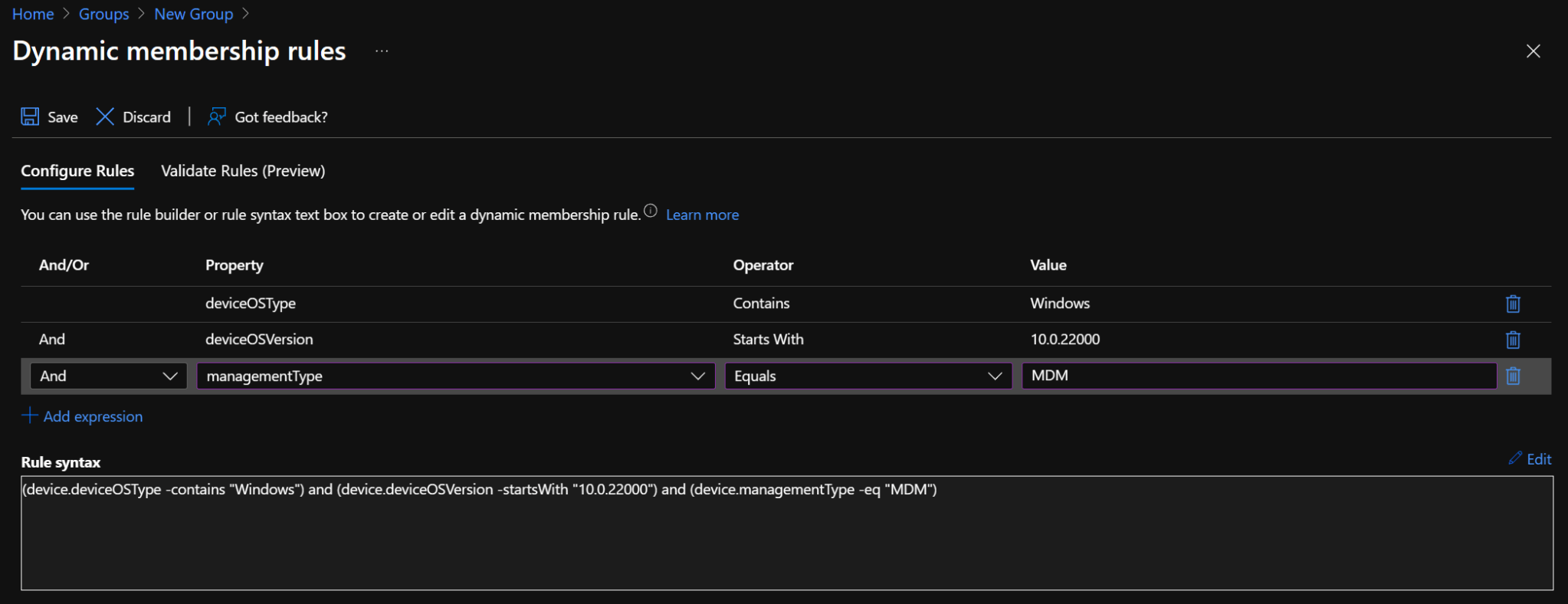Viewport: 1568px width, 604px height.
Task: Open the Equals operator dropdown
Action: (868, 376)
